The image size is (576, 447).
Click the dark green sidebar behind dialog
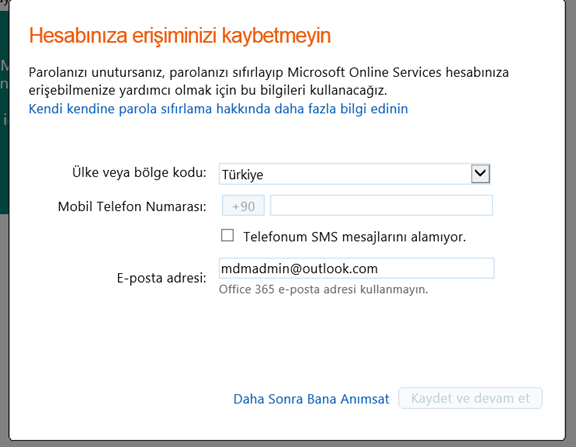click(x=4, y=110)
